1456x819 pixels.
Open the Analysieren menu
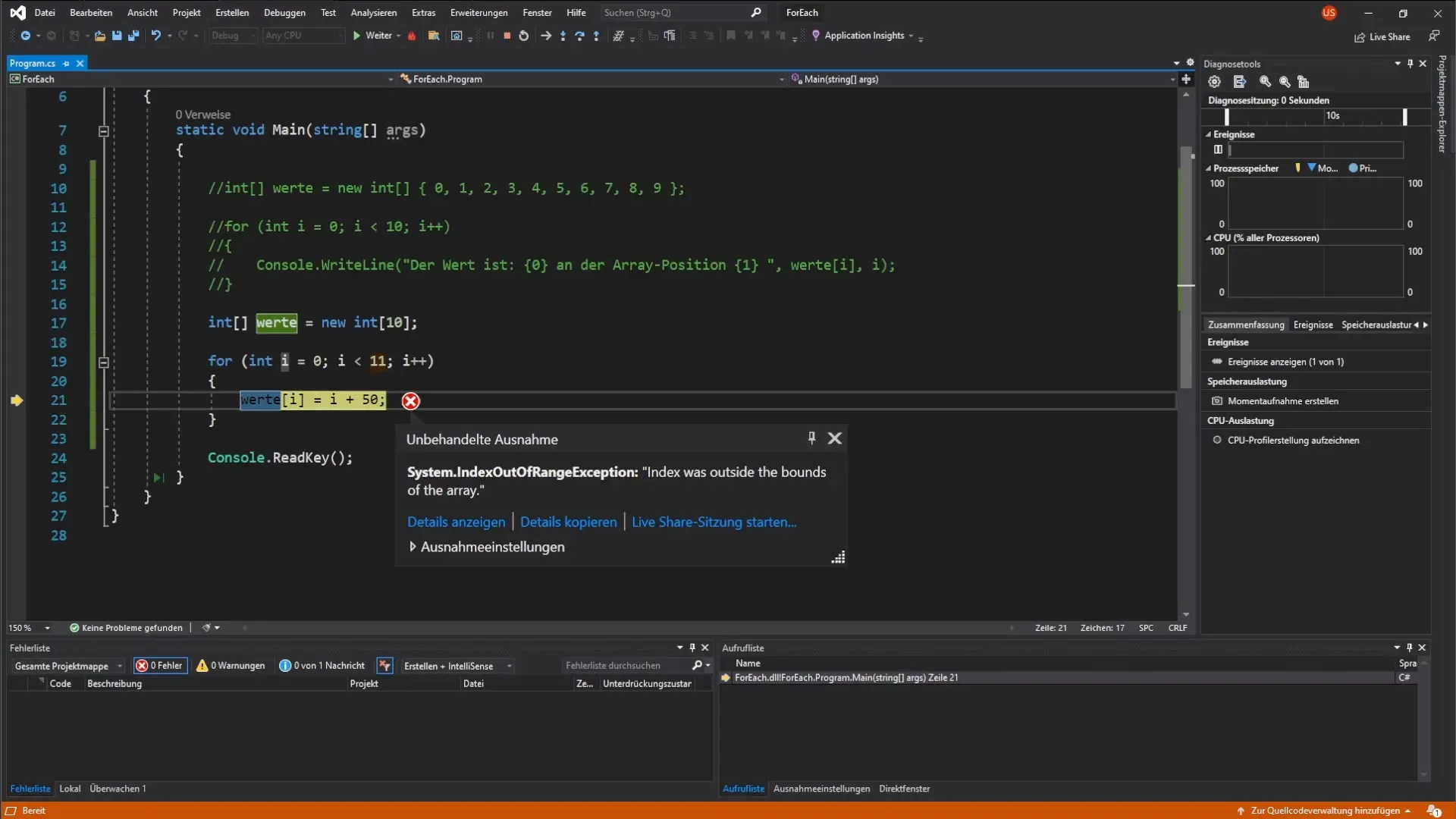[374, 13]
